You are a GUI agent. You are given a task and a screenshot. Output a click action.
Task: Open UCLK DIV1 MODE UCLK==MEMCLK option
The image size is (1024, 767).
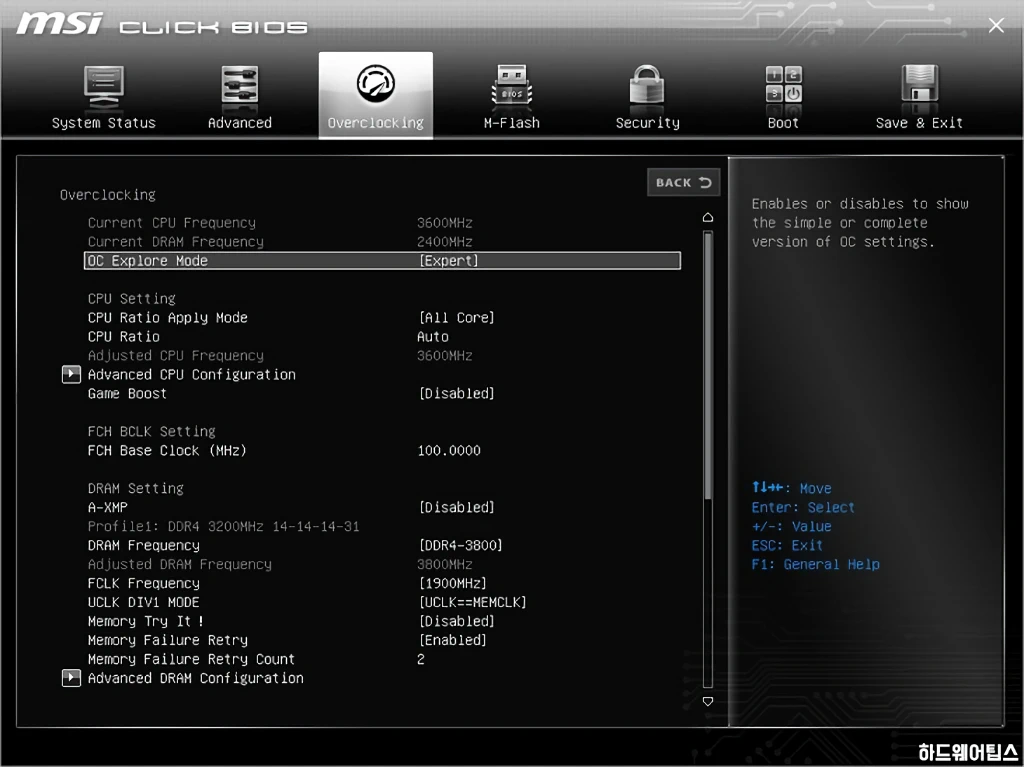[472, 602]
